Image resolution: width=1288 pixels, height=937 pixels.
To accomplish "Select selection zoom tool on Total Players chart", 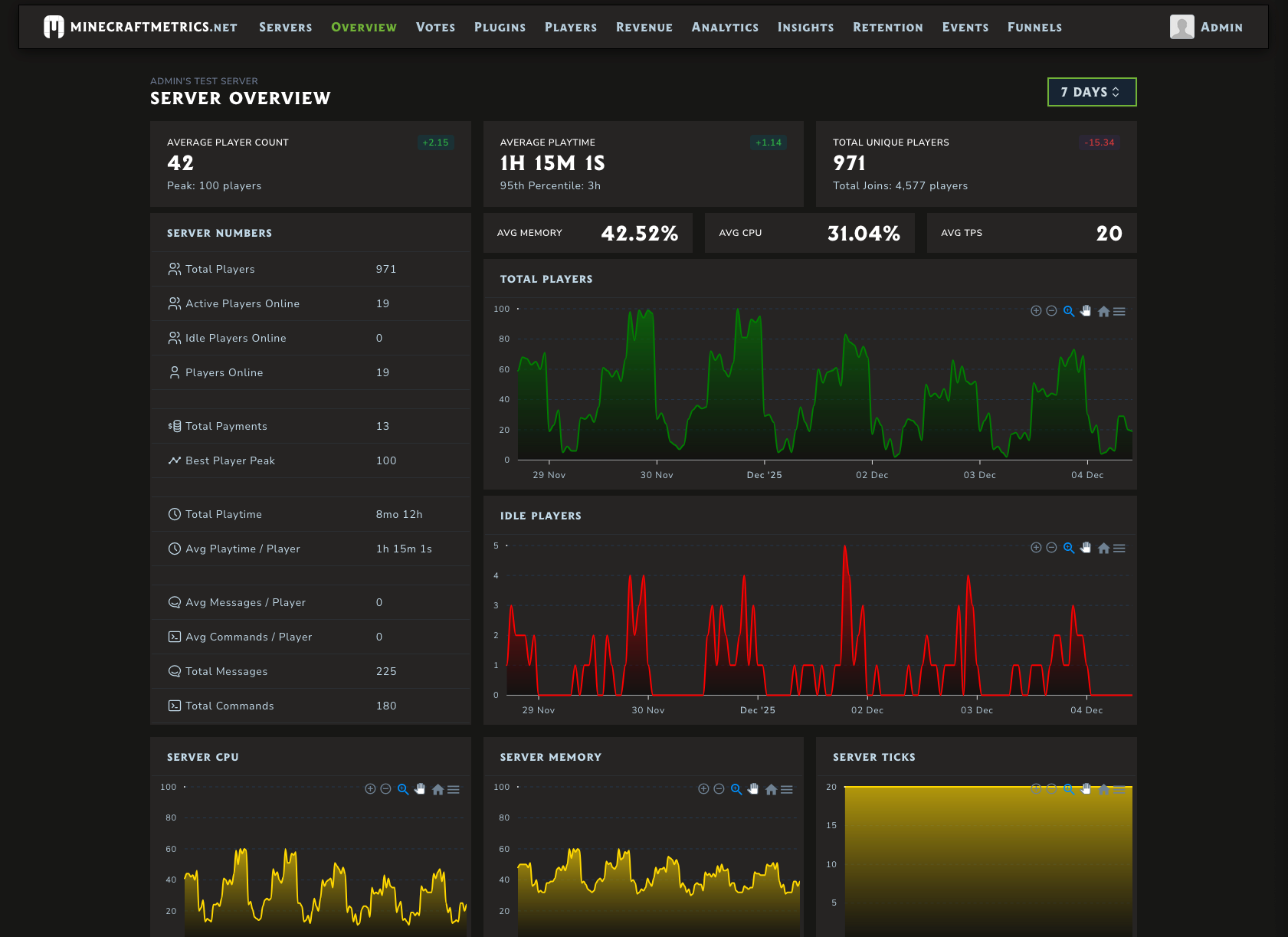I will click(x=1069, y=311).
